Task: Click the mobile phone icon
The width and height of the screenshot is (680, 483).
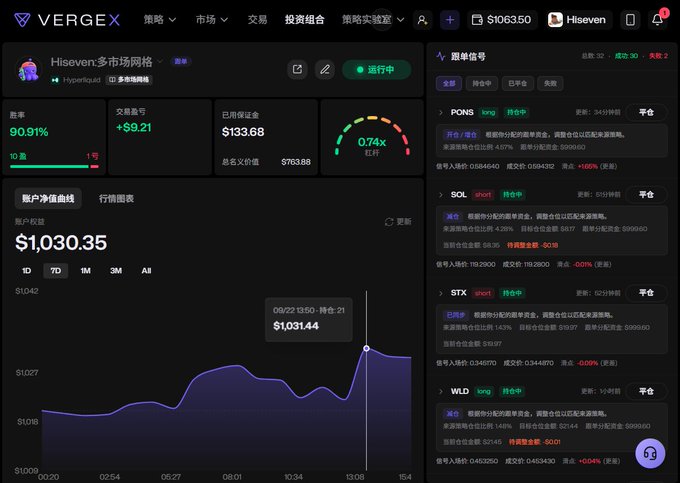Action: click(x=631, y=20)
